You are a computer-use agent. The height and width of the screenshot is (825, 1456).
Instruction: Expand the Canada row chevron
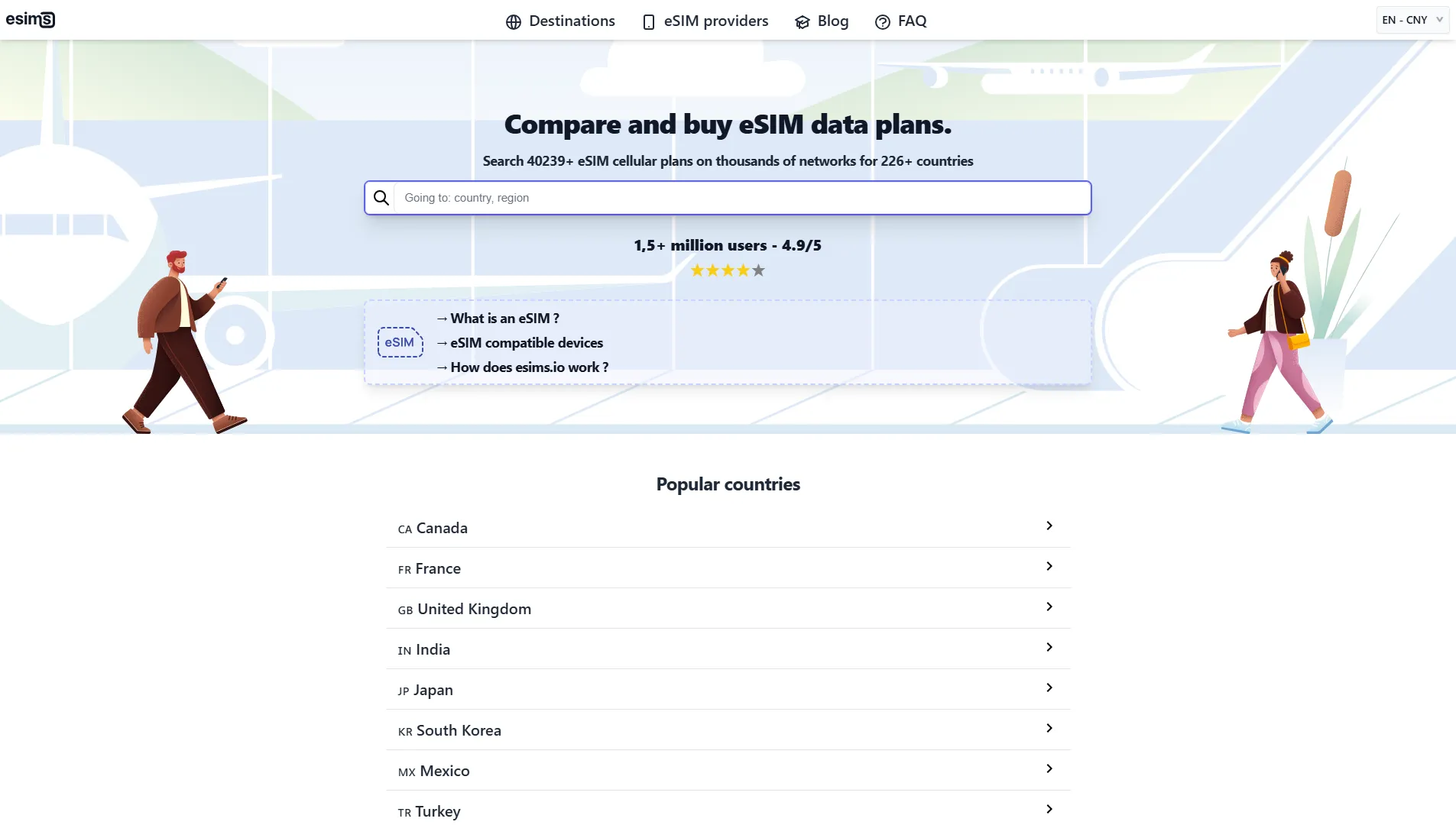(x=1049, y=526)
